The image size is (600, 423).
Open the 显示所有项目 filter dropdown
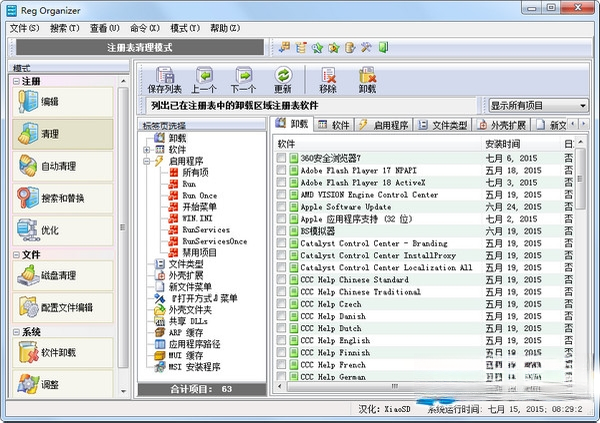pyautogui.click(x=538, y=105)
